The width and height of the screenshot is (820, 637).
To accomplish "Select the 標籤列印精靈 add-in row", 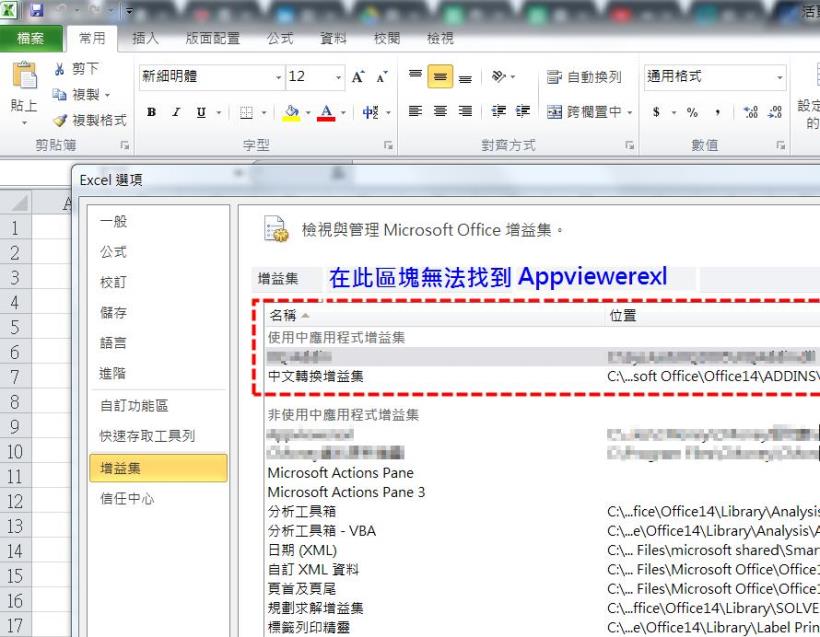I will point(542,627).
